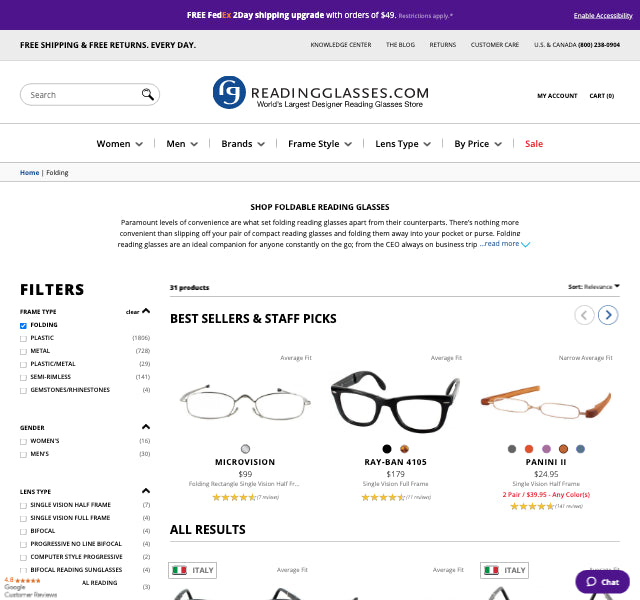Click the second Italy flag badge
The height and width of the screenshot is (600, 640).
[504, 570]
